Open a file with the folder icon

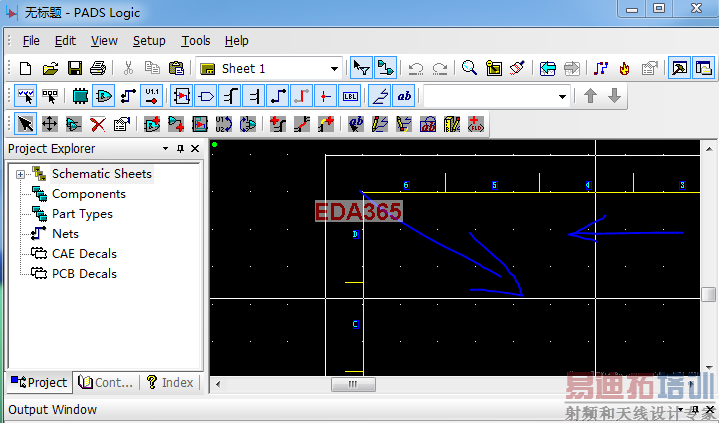[50, 69]
